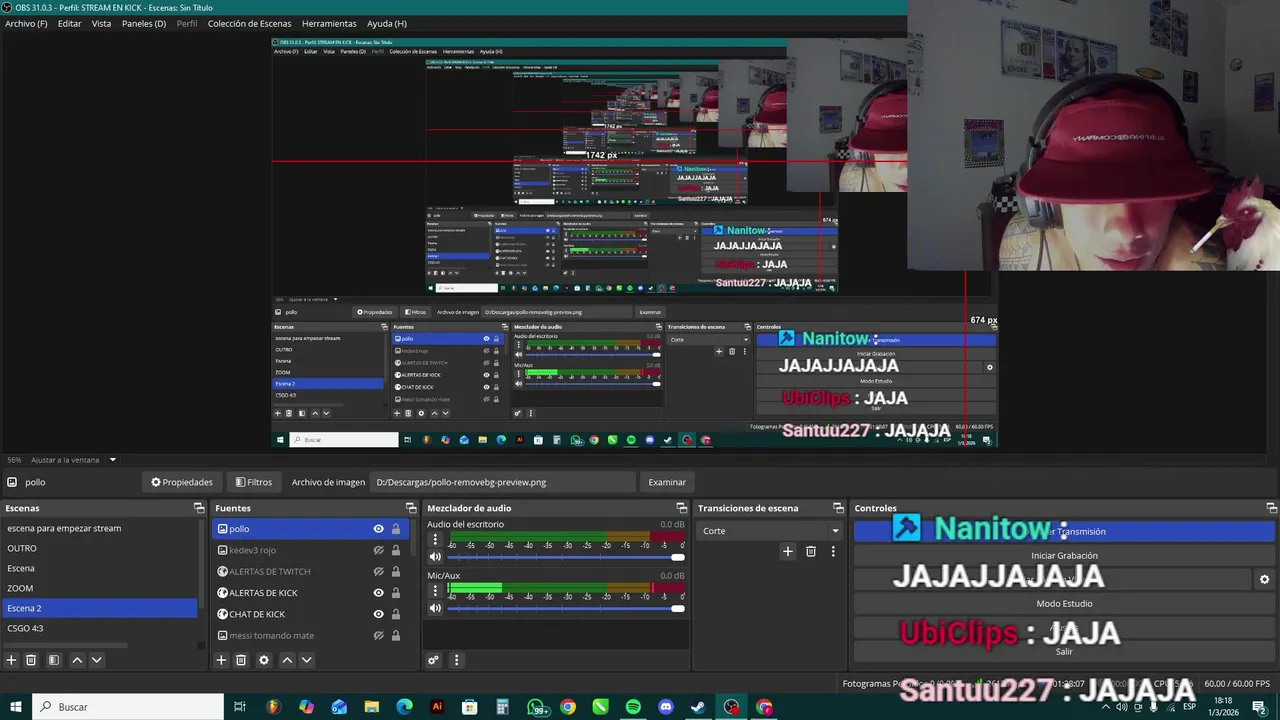Click the Filtros button
This screenshot has height=720, width=1280.
(x=253, y=482)
